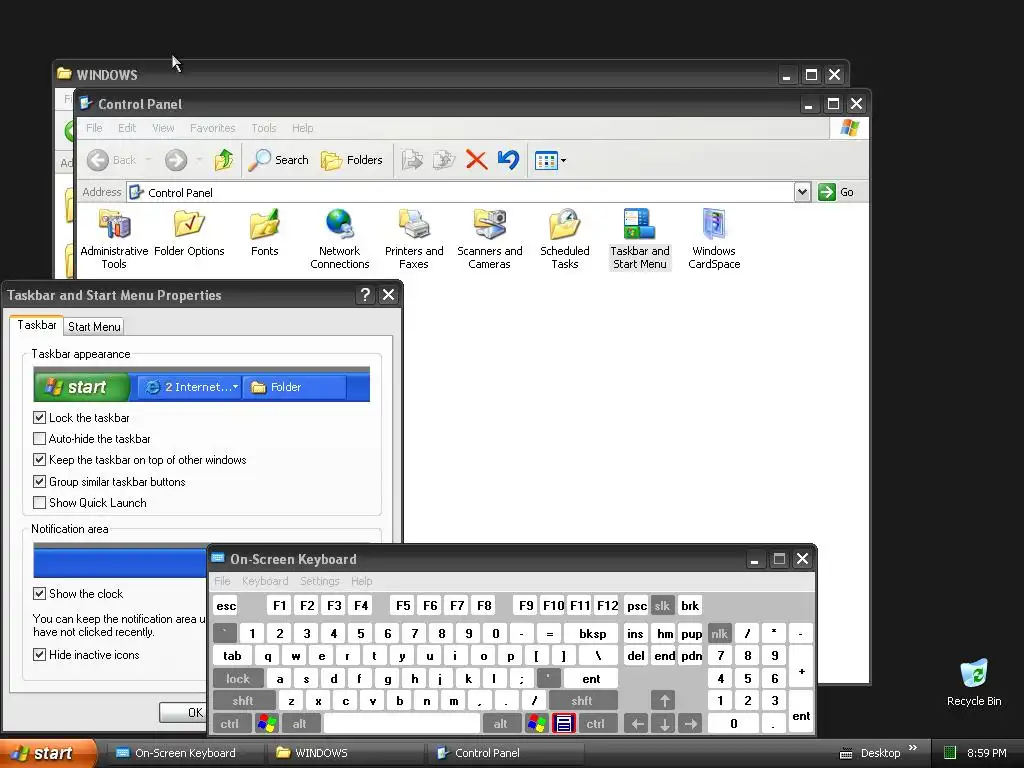Click the tab key on keyboard
The width and height of the screenshot is (1024, 768).
232,656
